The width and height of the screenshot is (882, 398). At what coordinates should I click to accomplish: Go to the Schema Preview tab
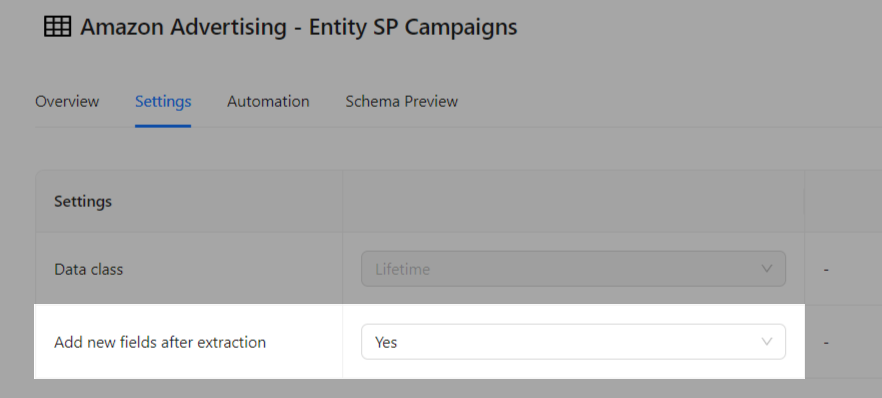click(402, 101)
